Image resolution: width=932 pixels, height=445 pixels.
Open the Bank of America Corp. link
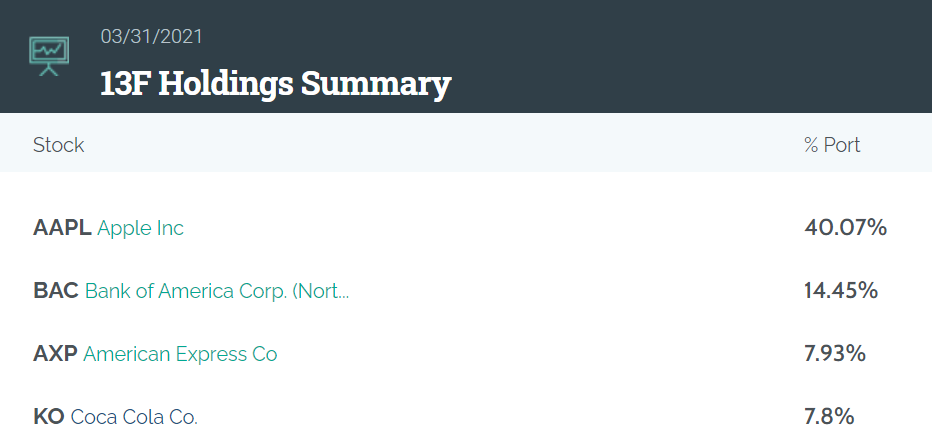pyautogui.click(x=217, y=291)
